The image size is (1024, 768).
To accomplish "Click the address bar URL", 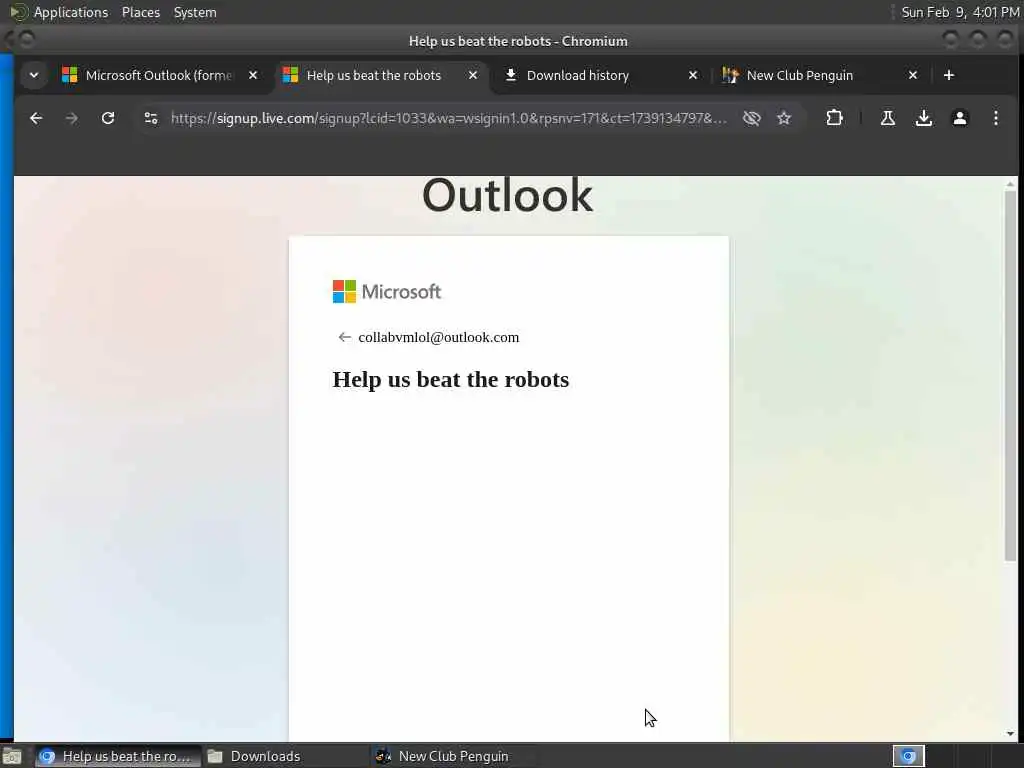I will (x=449, y=118).
